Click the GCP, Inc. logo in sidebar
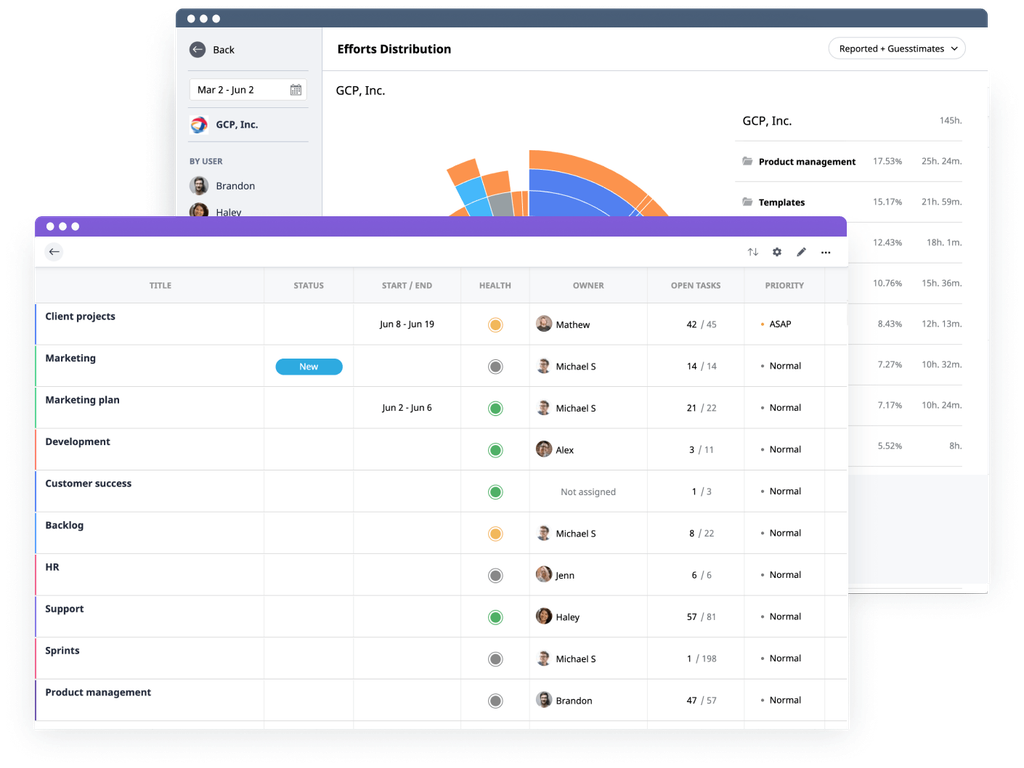The image size is (1024, 768). click(x=199, y=125)
